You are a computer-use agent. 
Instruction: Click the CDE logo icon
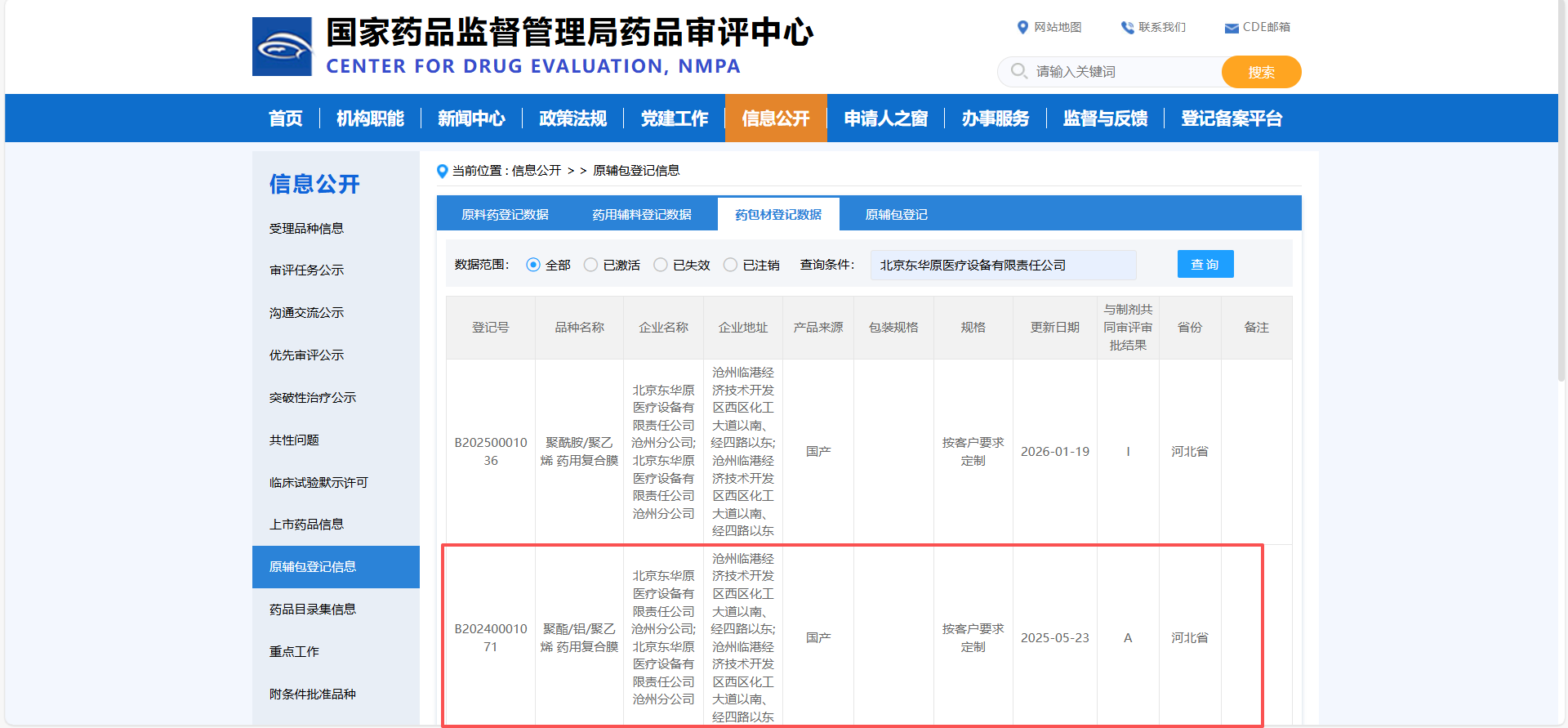point(282,47)
